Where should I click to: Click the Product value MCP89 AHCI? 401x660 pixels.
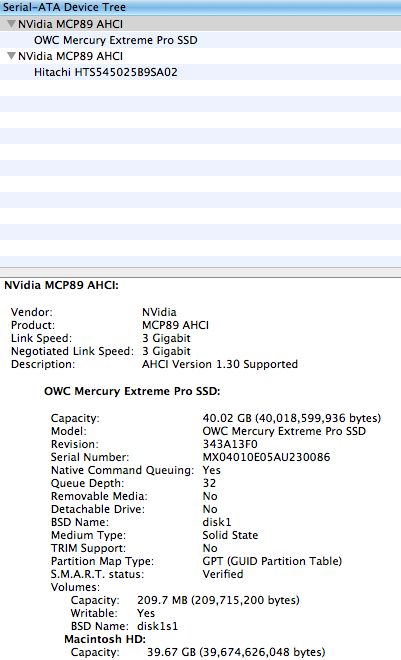coord(175,325)
